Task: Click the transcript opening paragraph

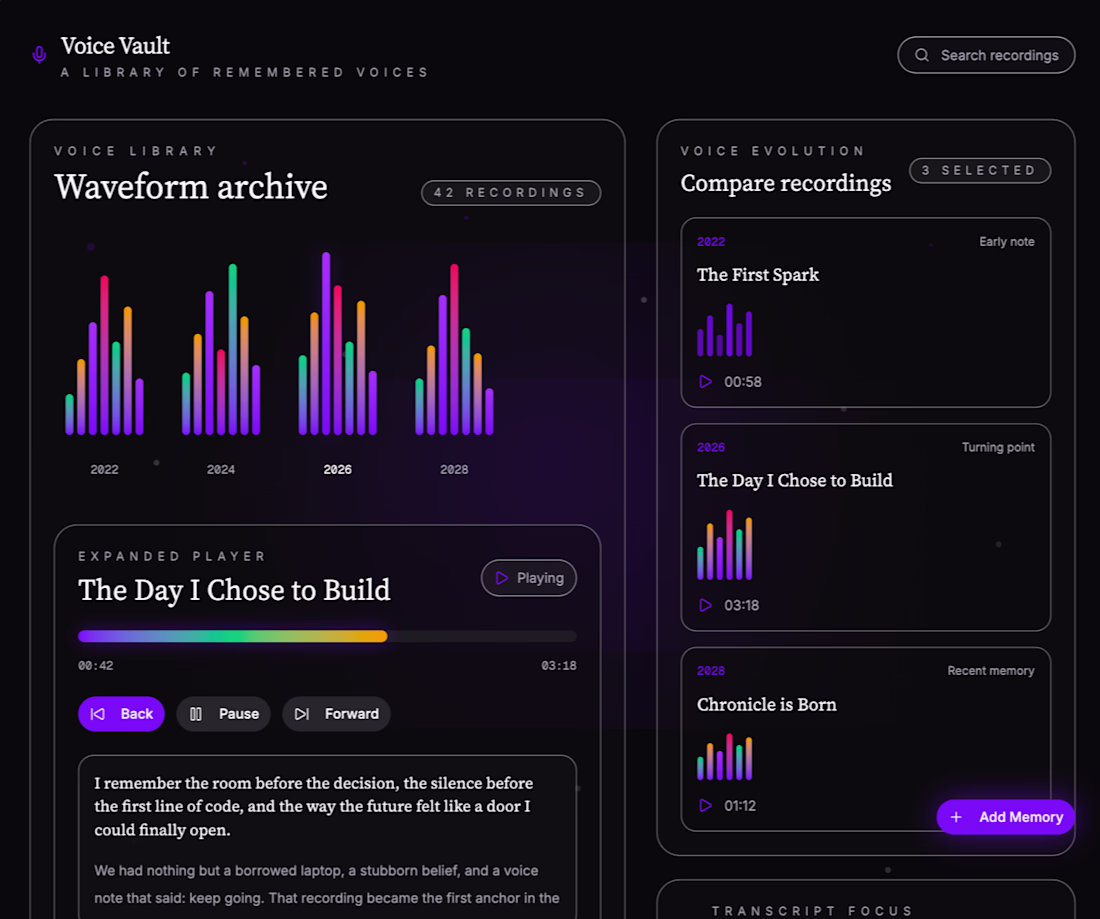Action: tap(314, 806)
